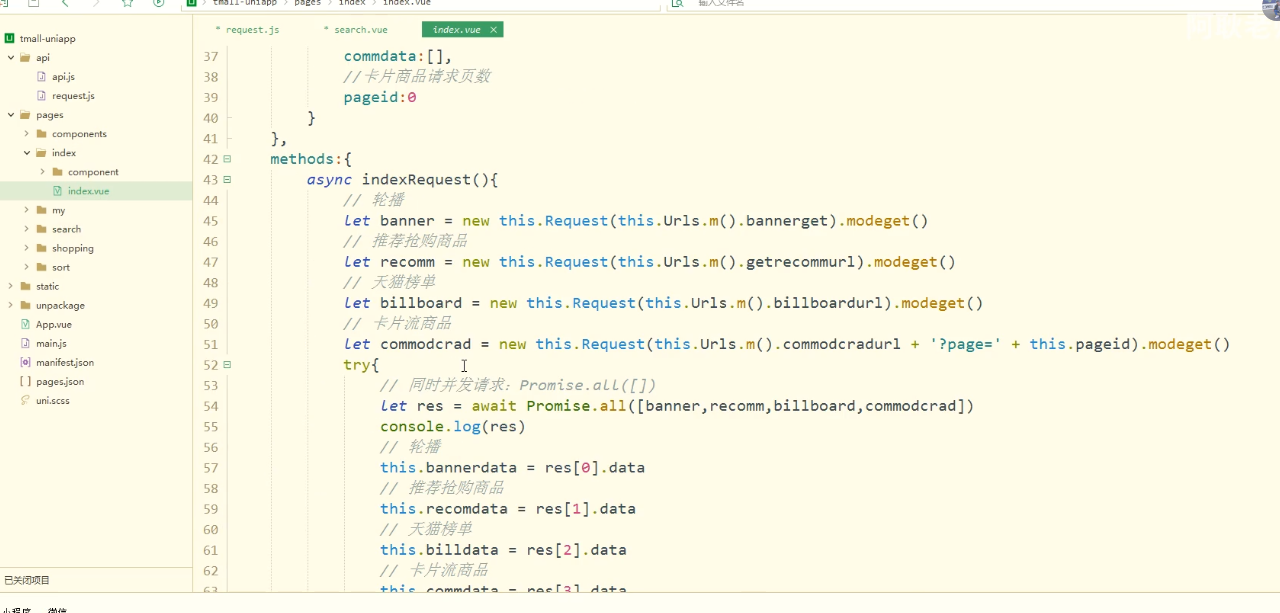Expand the search folder
Image resolution: width=1280 pixels, height=613 pixels.
(x=27, y=229)
